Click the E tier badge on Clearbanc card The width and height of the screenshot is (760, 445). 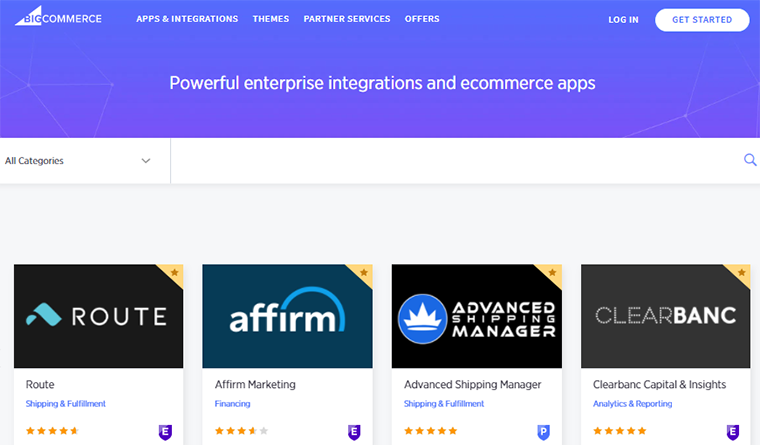[733, 431]
